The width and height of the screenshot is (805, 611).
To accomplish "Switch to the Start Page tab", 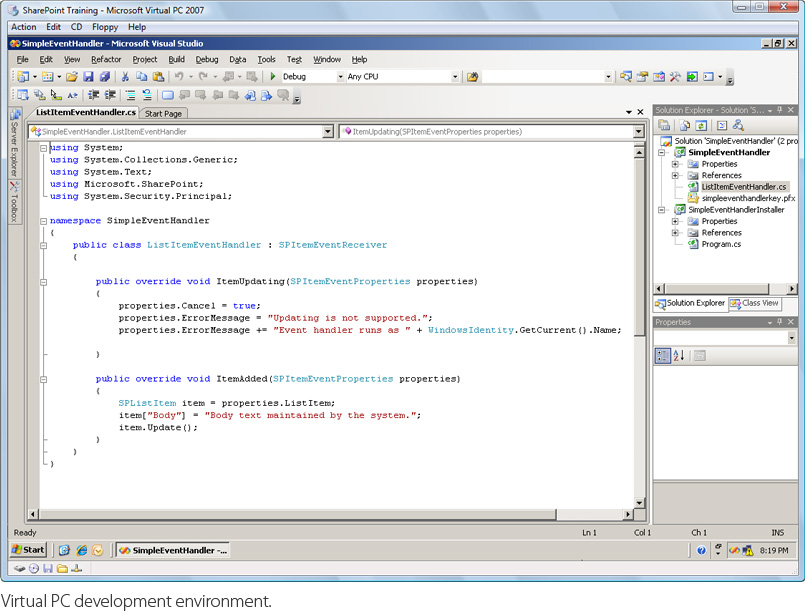I will point(163,113).
